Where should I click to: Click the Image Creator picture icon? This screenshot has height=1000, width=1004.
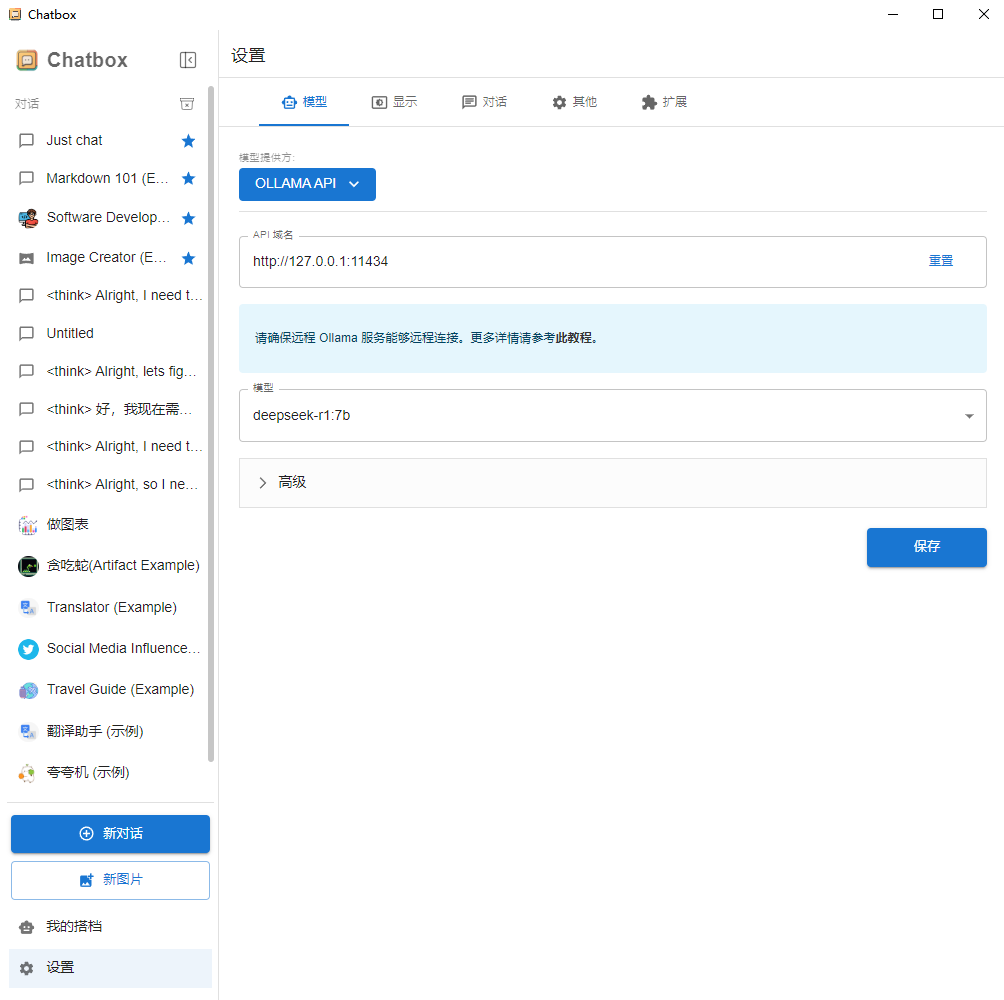coord(26,259)
